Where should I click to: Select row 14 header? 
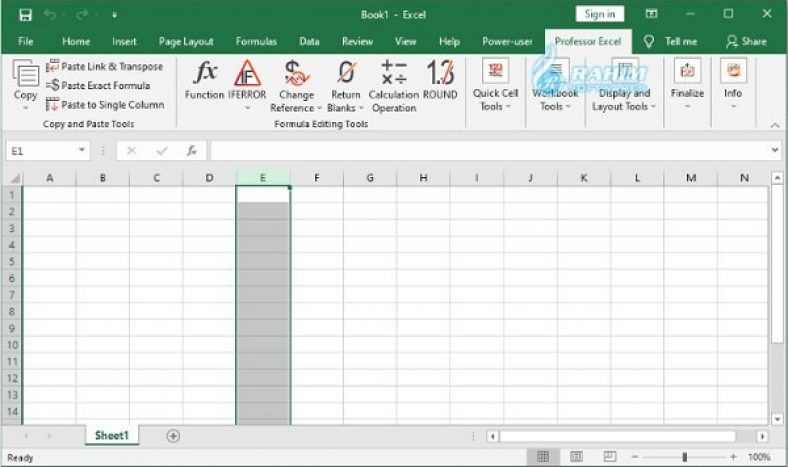tap(12, 412)
